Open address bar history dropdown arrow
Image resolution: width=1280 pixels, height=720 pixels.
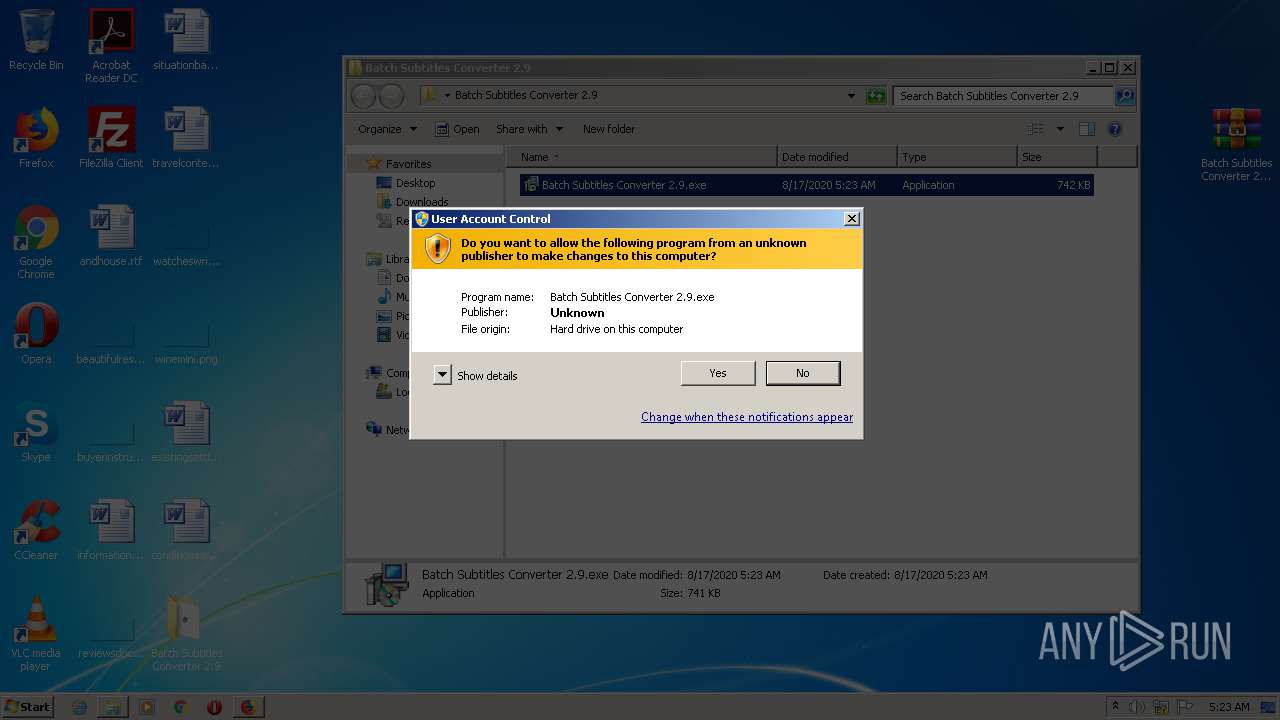pos(851,96)
